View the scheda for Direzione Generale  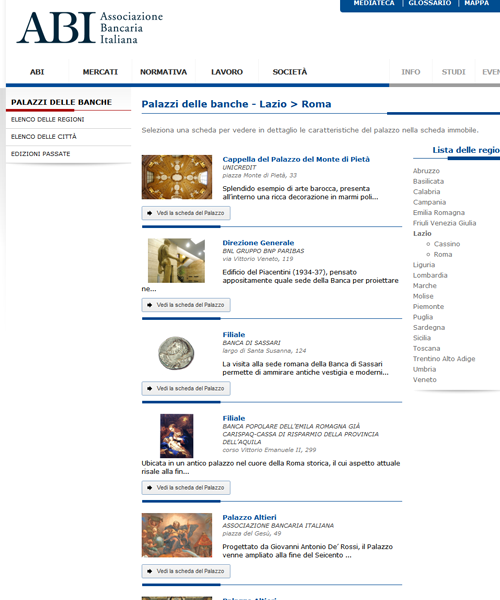pyautogui.click(x=186, y=305)
